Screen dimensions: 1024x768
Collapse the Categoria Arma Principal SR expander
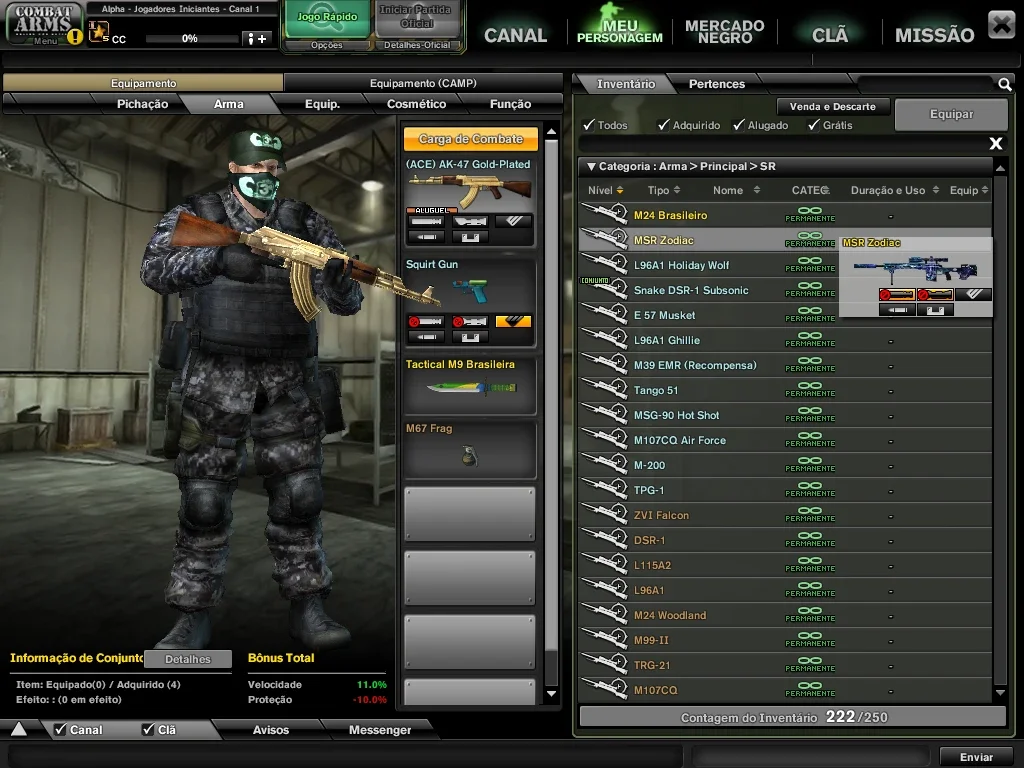click(x=591, y=167)
